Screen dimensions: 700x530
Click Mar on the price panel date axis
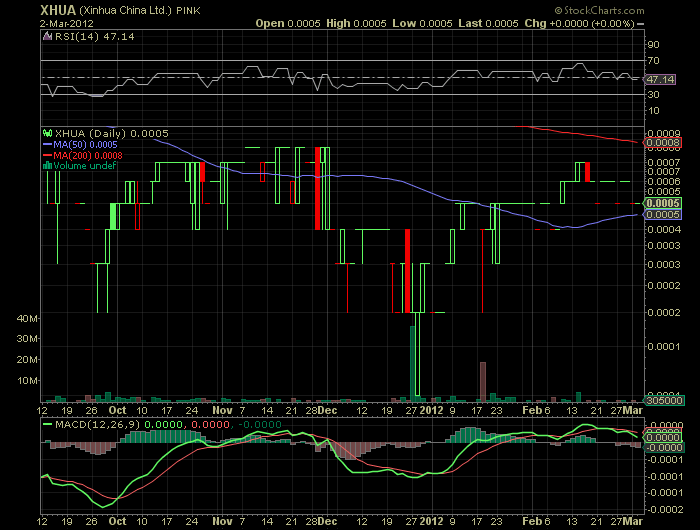[x=633, y=410]
